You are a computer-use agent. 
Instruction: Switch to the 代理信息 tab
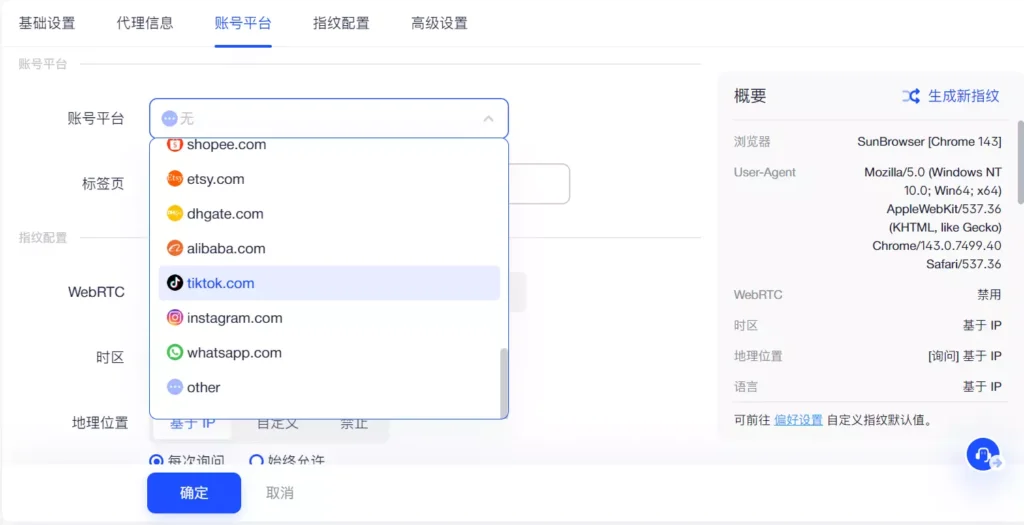point(145,23)
